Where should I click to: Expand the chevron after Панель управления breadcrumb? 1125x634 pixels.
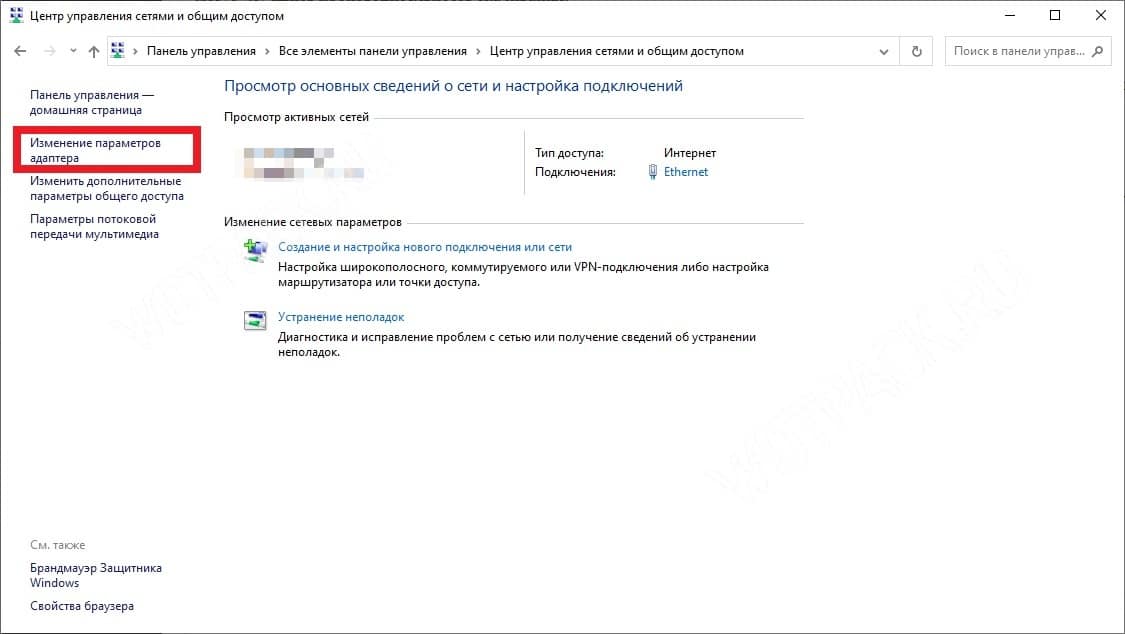[x=268, y=51]
